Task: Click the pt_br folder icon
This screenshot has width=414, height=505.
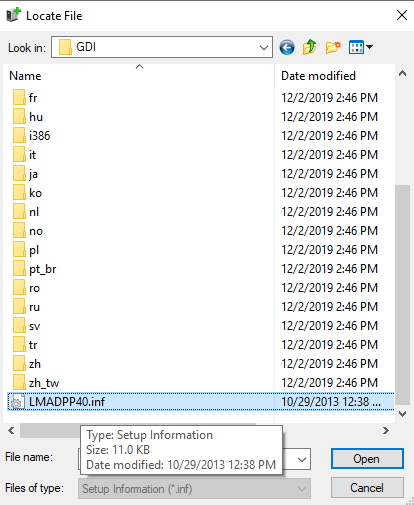Action: coord(19,269)
